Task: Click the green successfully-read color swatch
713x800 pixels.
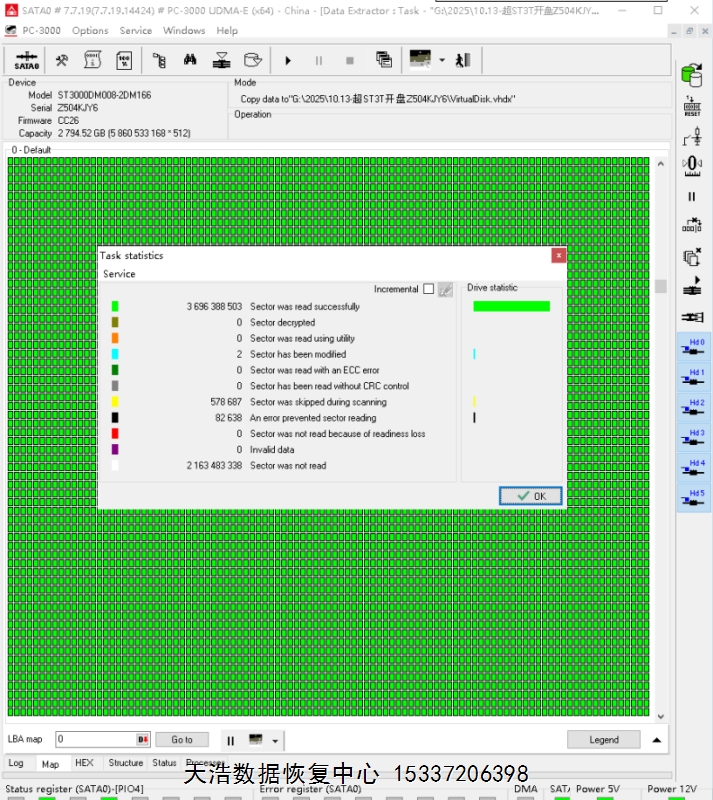Action: coord(115,307)
